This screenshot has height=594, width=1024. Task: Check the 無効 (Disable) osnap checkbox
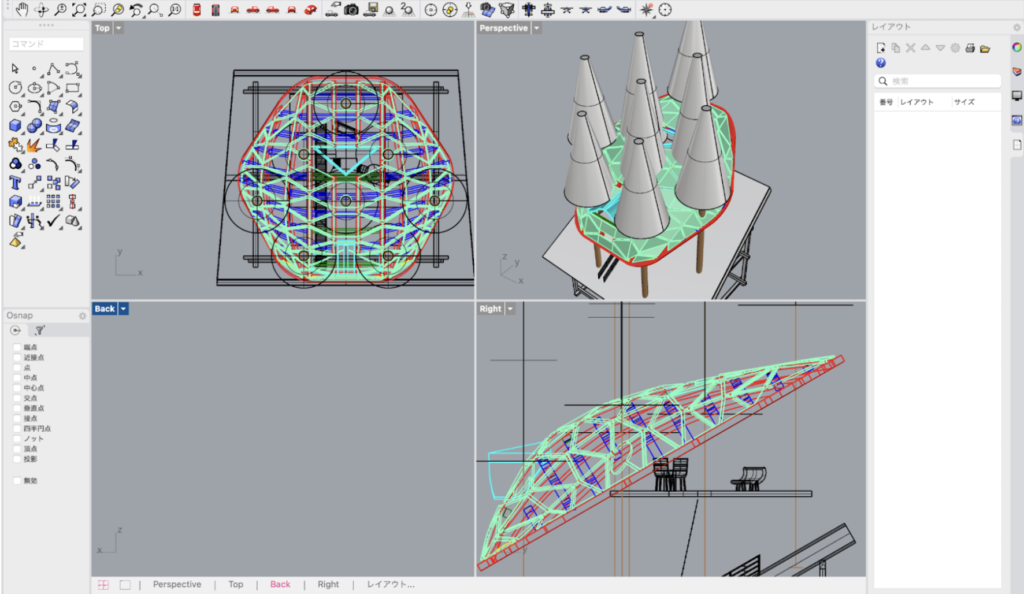coord(17,480)
